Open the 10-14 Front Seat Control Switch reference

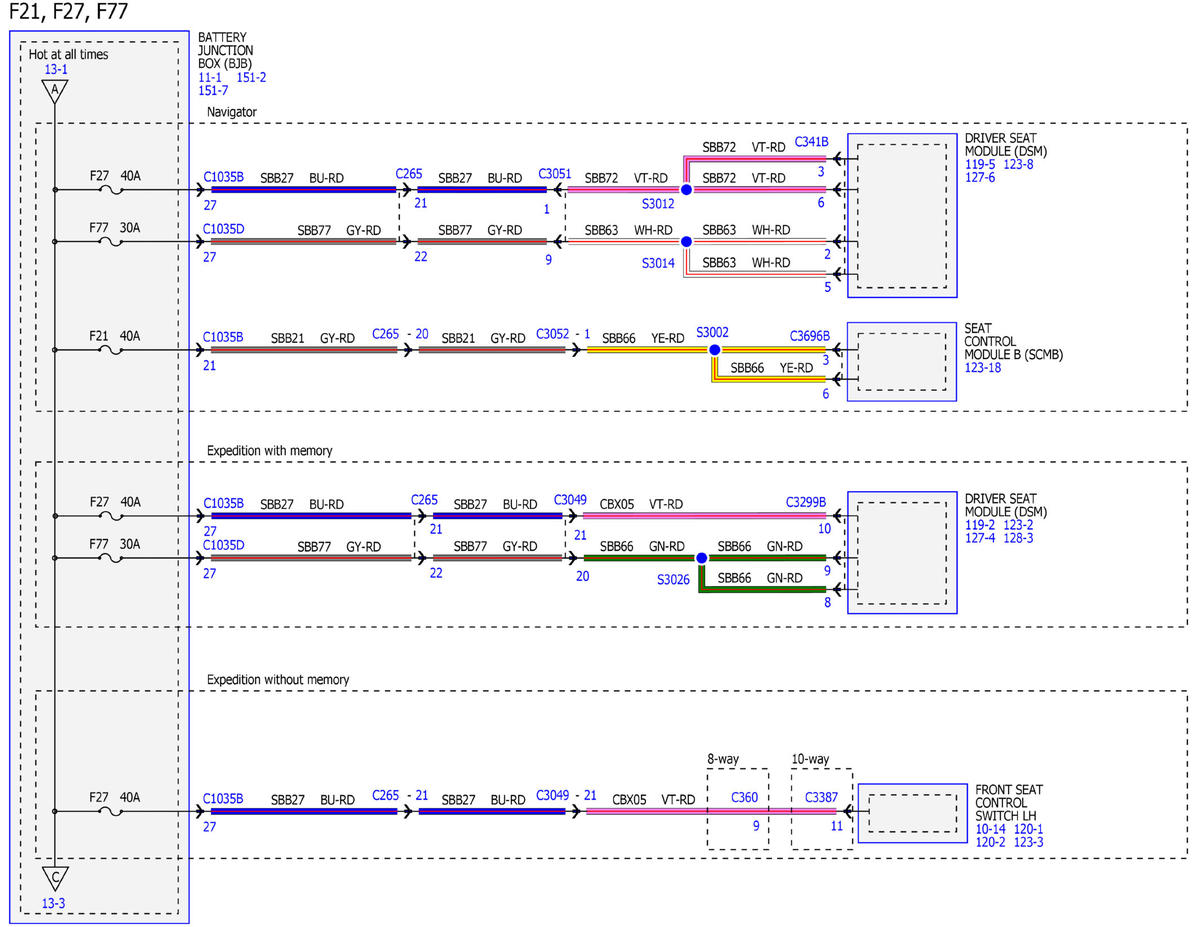(991, 828)
